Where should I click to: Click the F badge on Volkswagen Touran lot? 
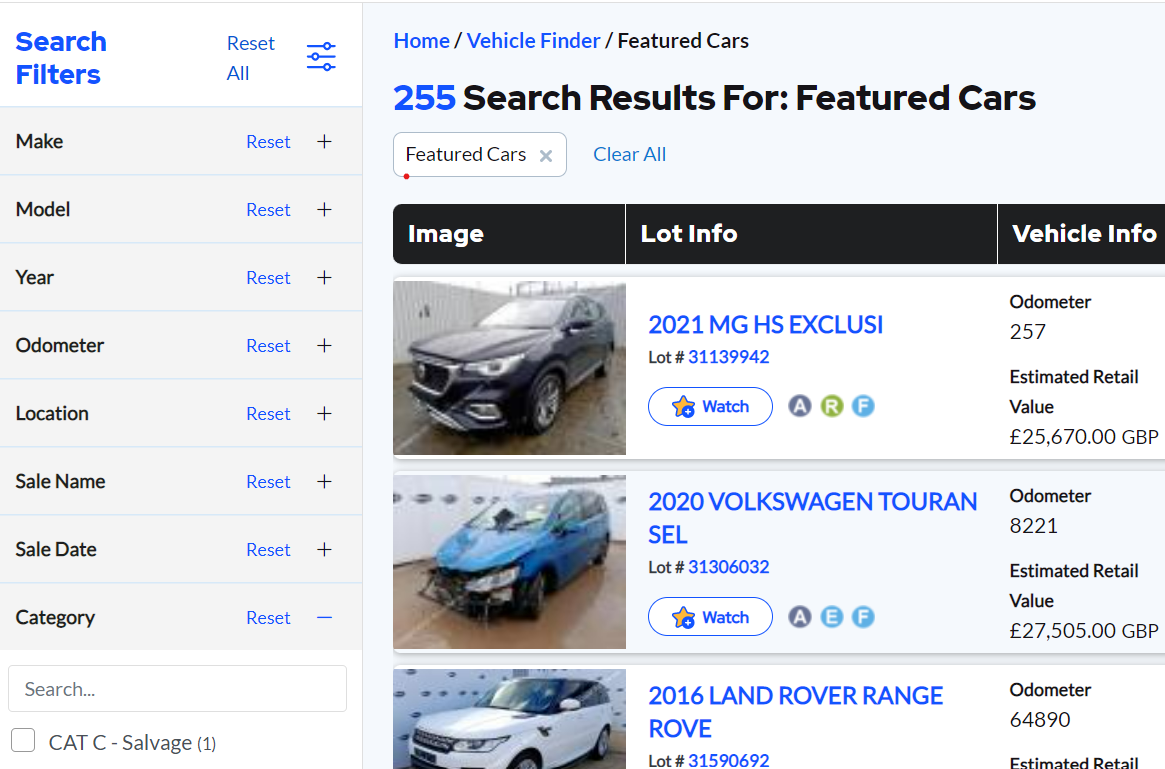pyautogui.click(x=863, y=617)
